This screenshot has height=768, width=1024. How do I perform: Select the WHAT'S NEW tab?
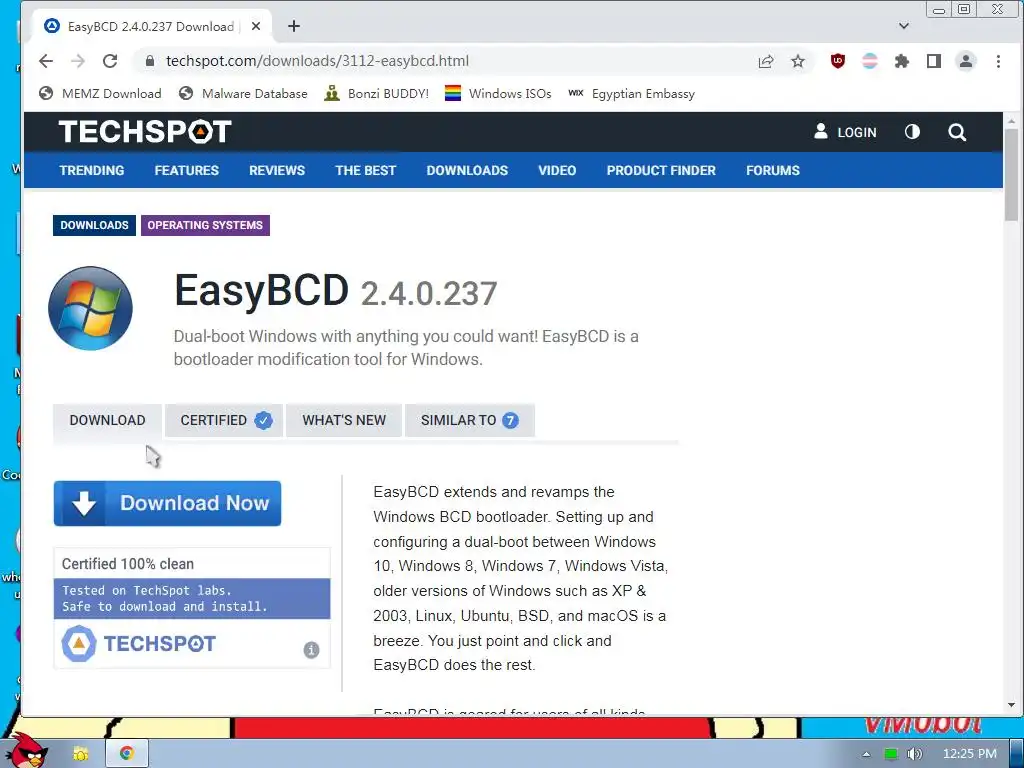click(344, 421)
